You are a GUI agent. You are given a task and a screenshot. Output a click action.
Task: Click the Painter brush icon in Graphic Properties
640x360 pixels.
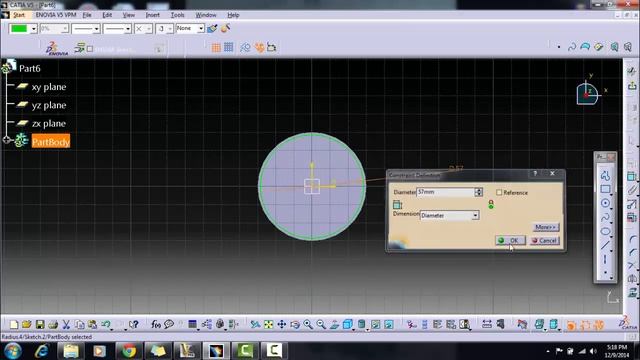click(x=212, y=29)
